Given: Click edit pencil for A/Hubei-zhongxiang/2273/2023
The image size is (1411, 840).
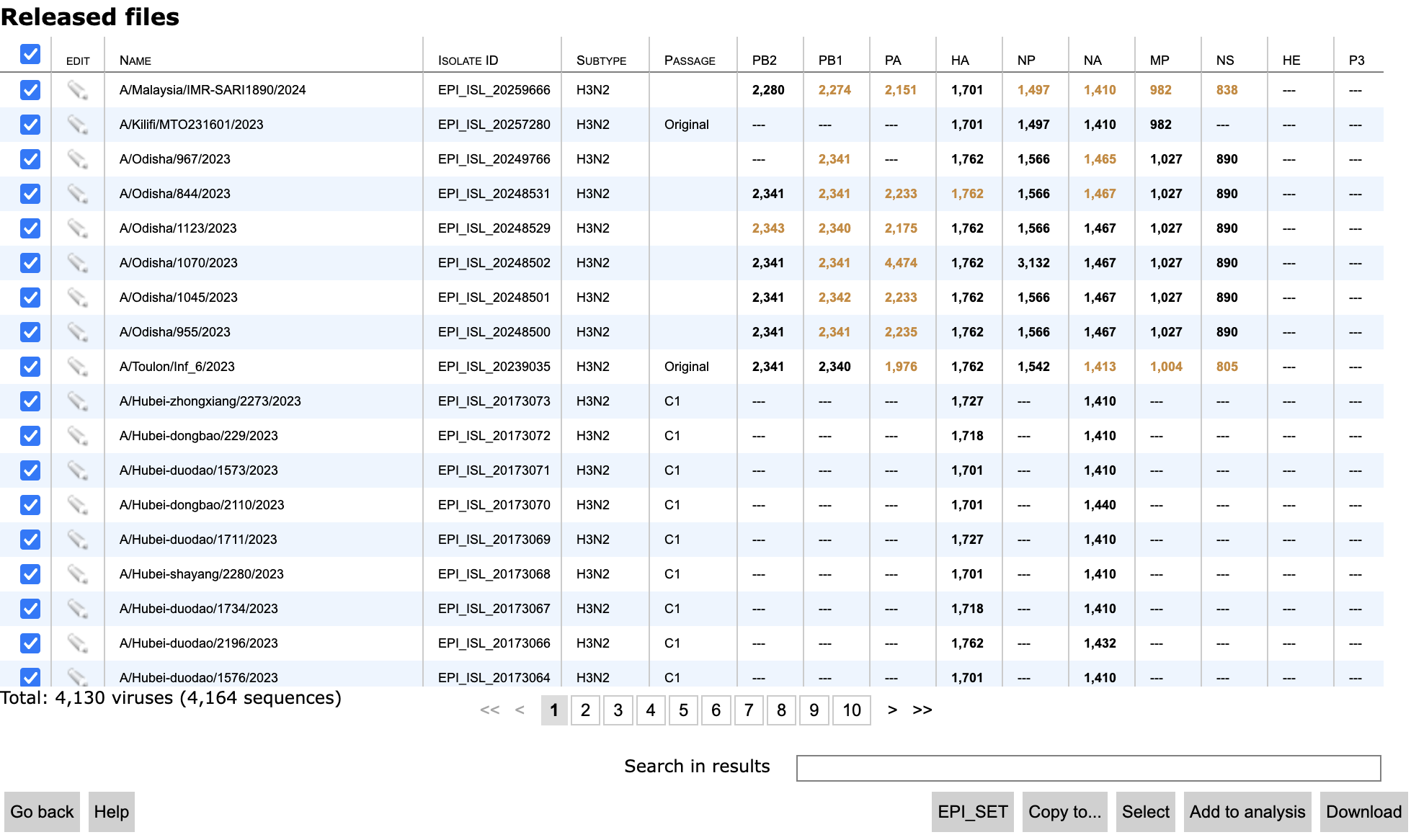Looking at the screenshot, I should point(77,401).
